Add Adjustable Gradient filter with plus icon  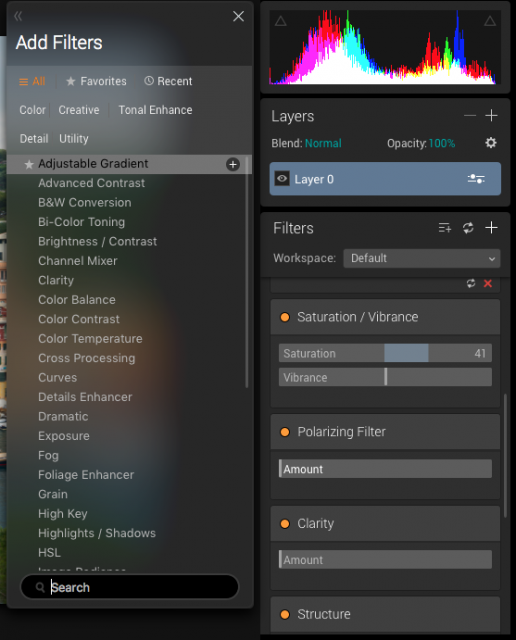[233, 164]
